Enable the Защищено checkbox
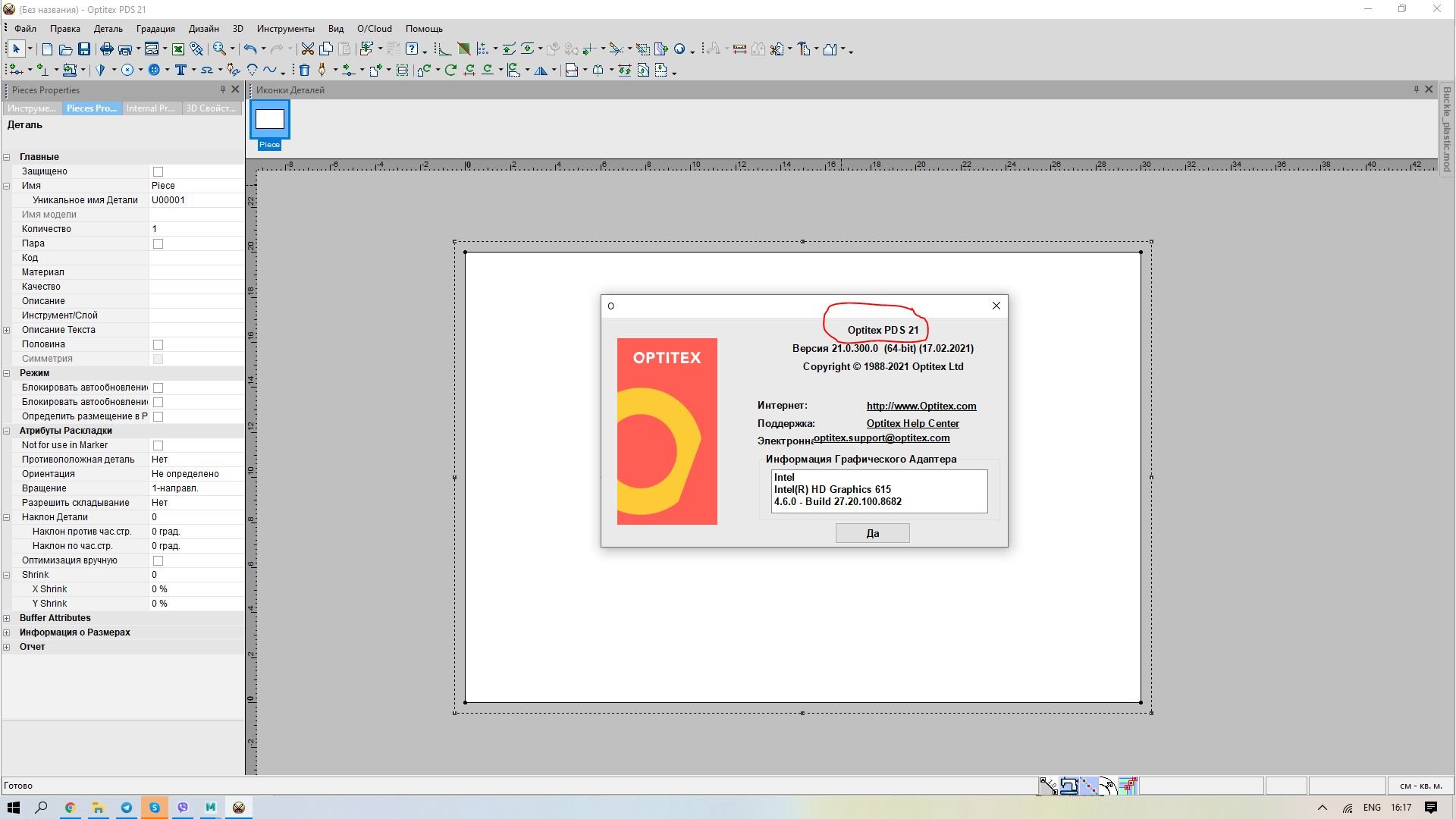 (x=158, y=171)
